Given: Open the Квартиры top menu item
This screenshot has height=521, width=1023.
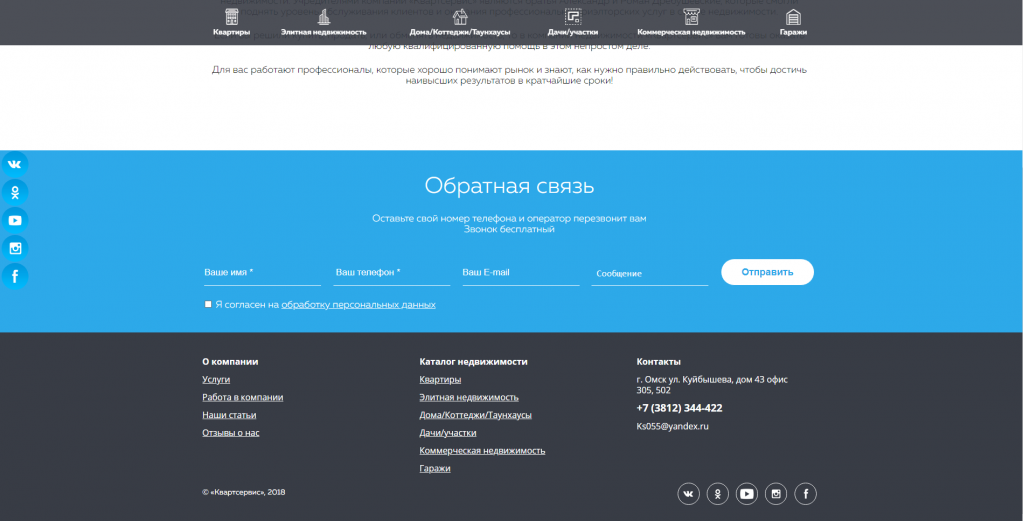Looking at the screenshot, I should click(231, 22).
